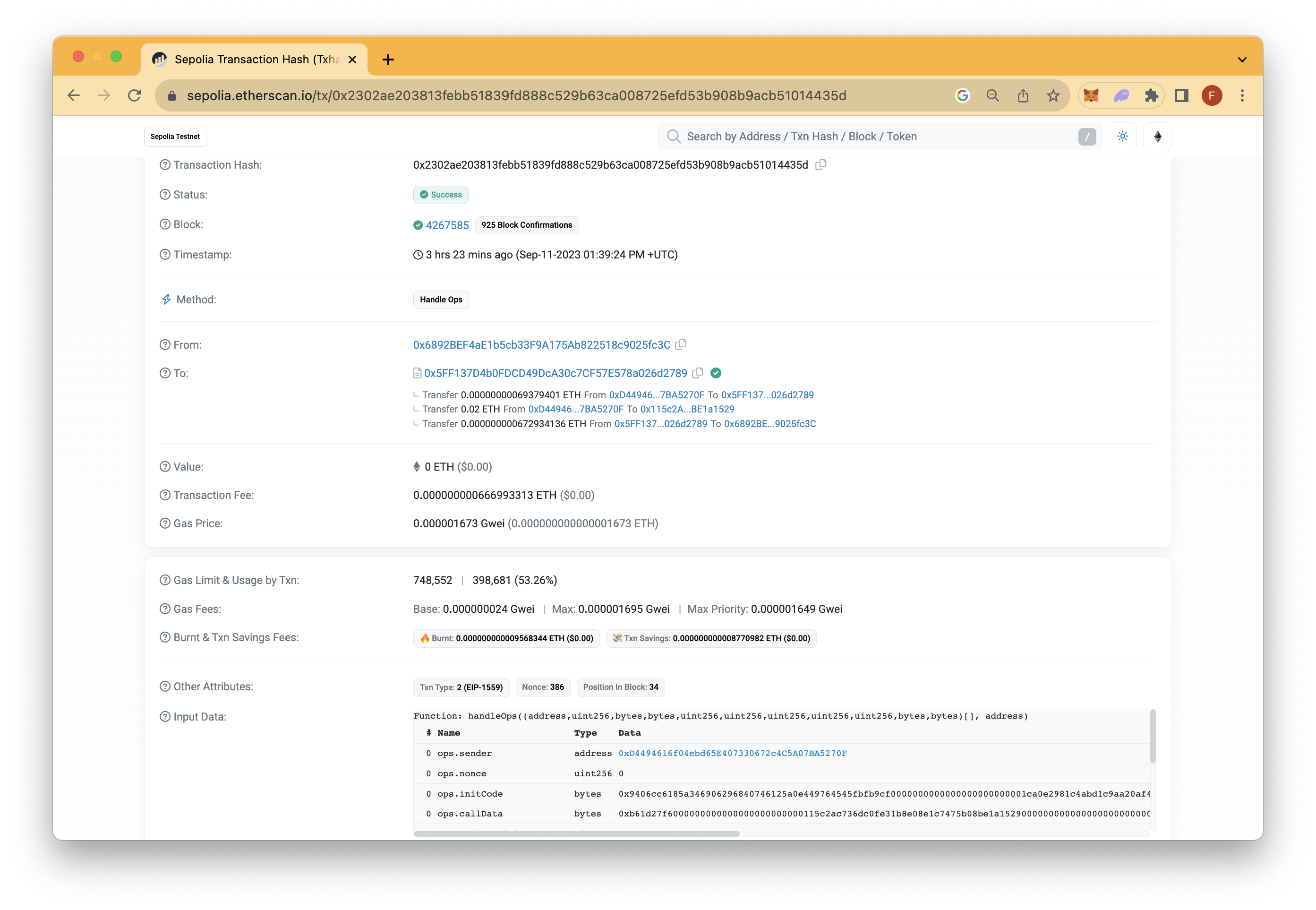Screen dimensions: 1316x910
Task: Open the To contract 0x5FF137D4...
Action: click(555, 373)
